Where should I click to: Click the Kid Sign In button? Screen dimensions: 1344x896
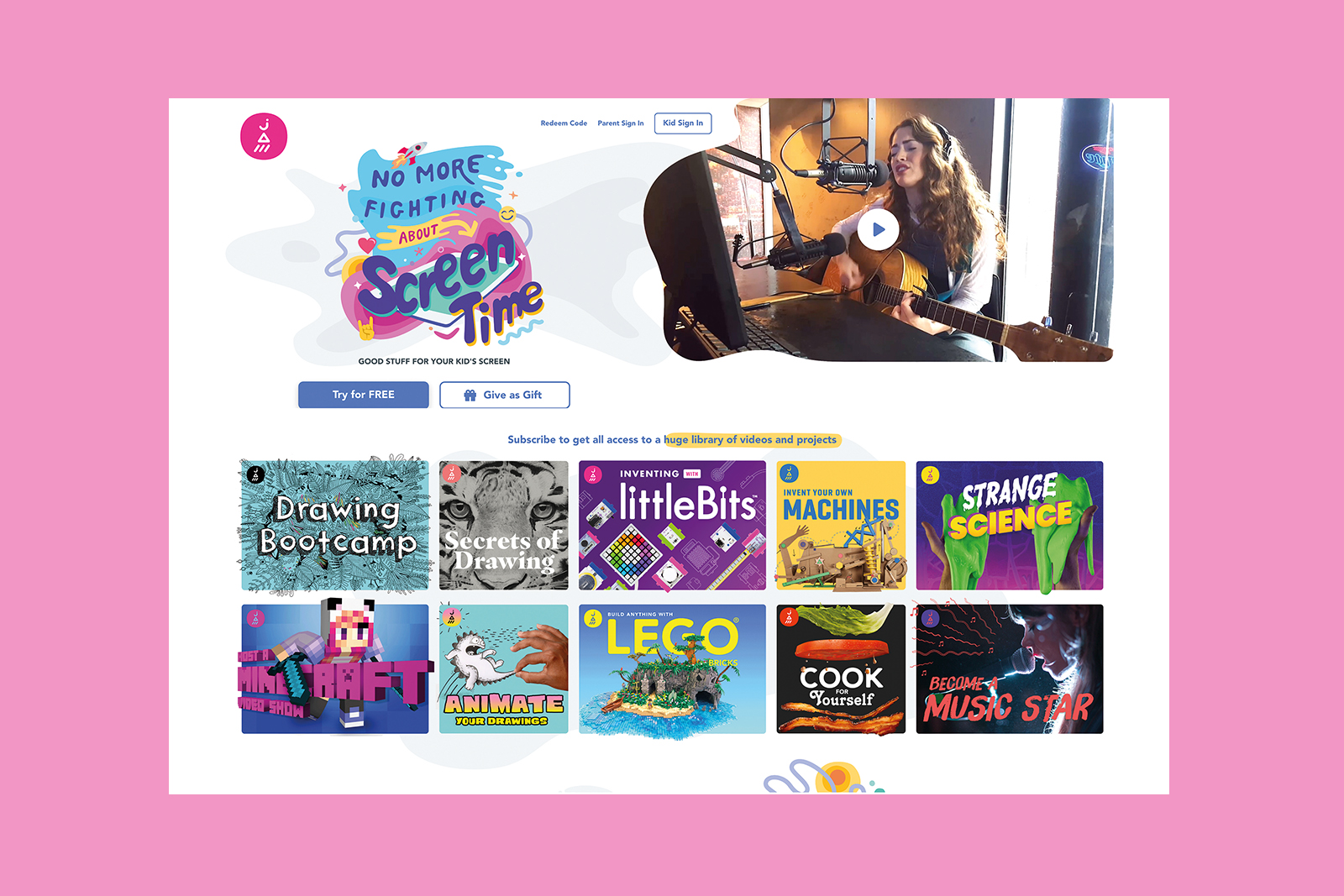683,123
